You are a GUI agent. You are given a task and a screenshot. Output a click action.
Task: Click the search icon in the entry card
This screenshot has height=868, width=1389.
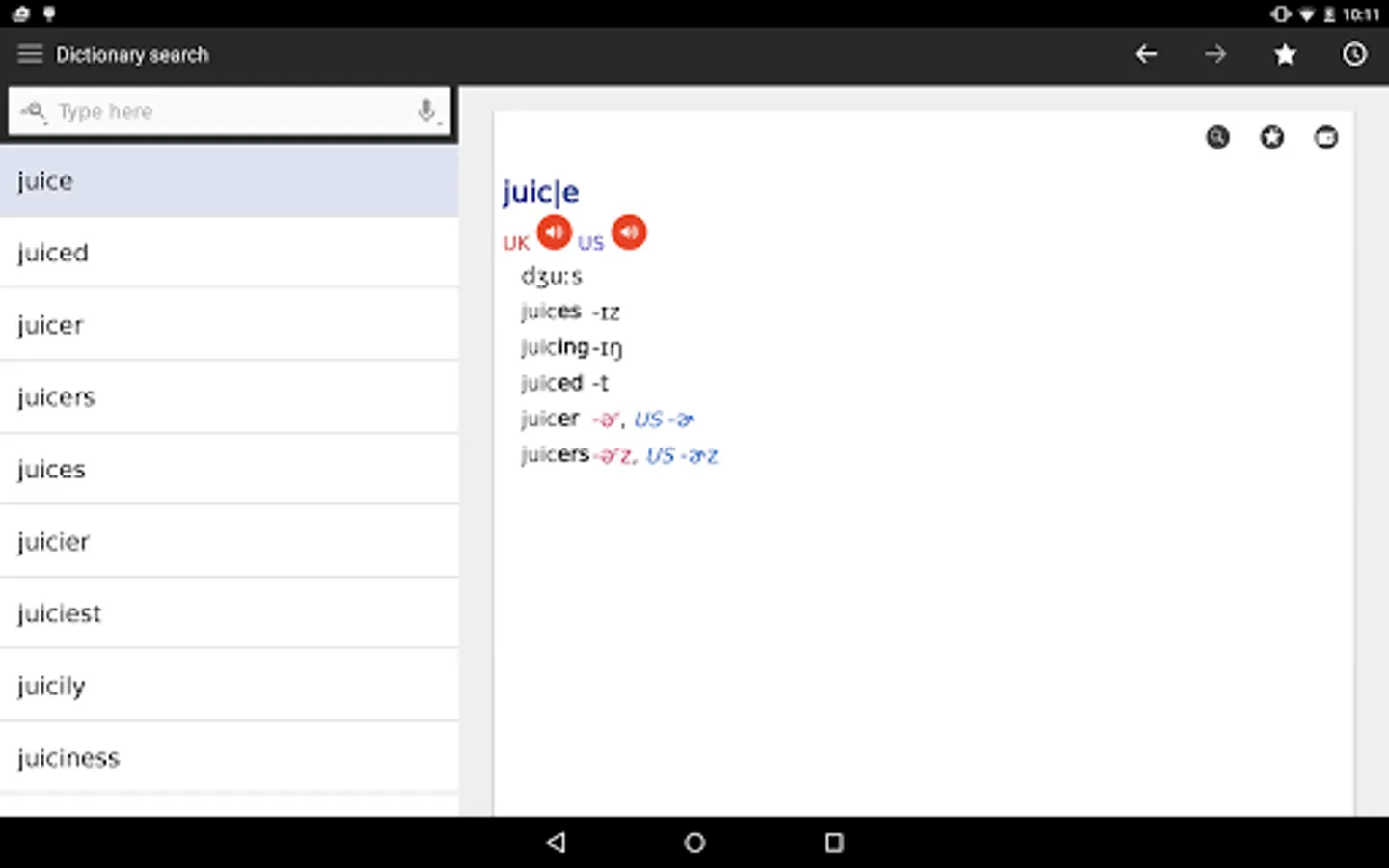[x=1218, y=137]
